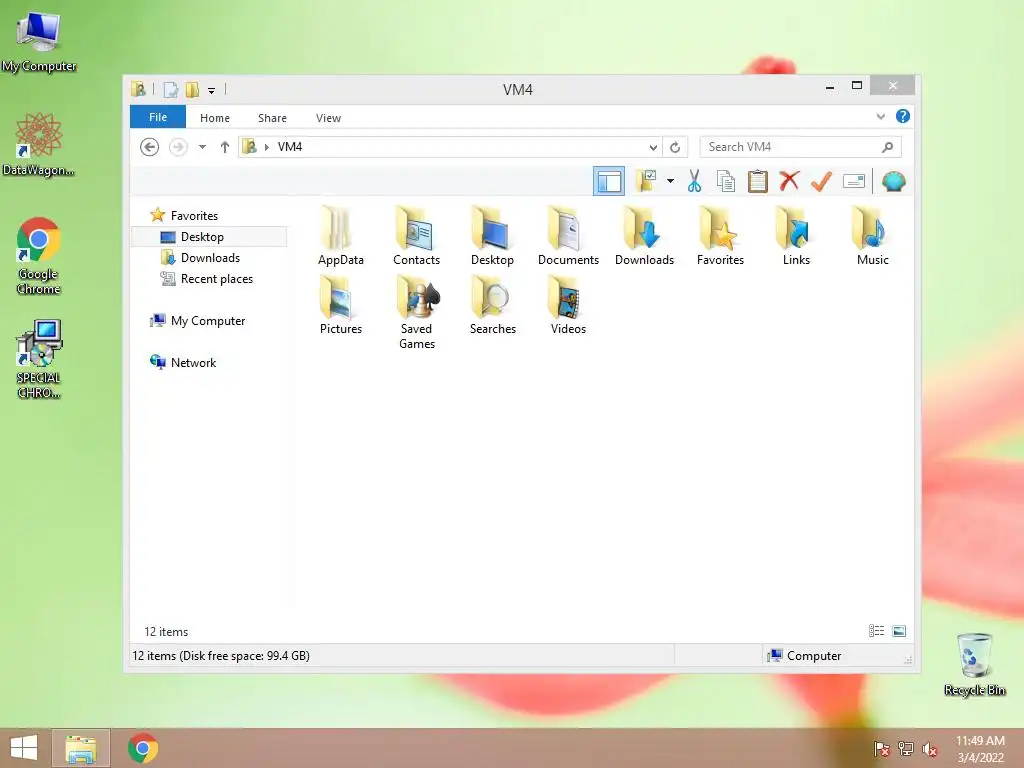Expand the address bar history dropdown
The width and height of the screenshot is (1024, 768).
652,147
